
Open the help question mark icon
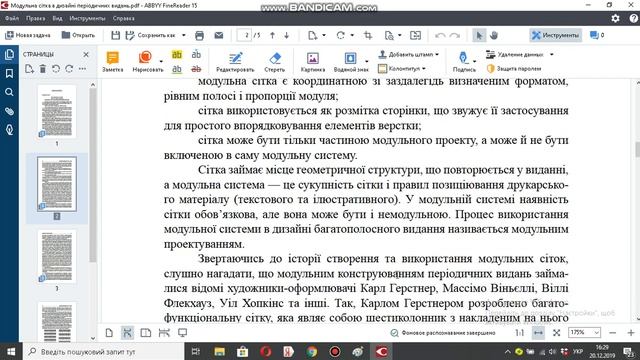tap(633, 18)
